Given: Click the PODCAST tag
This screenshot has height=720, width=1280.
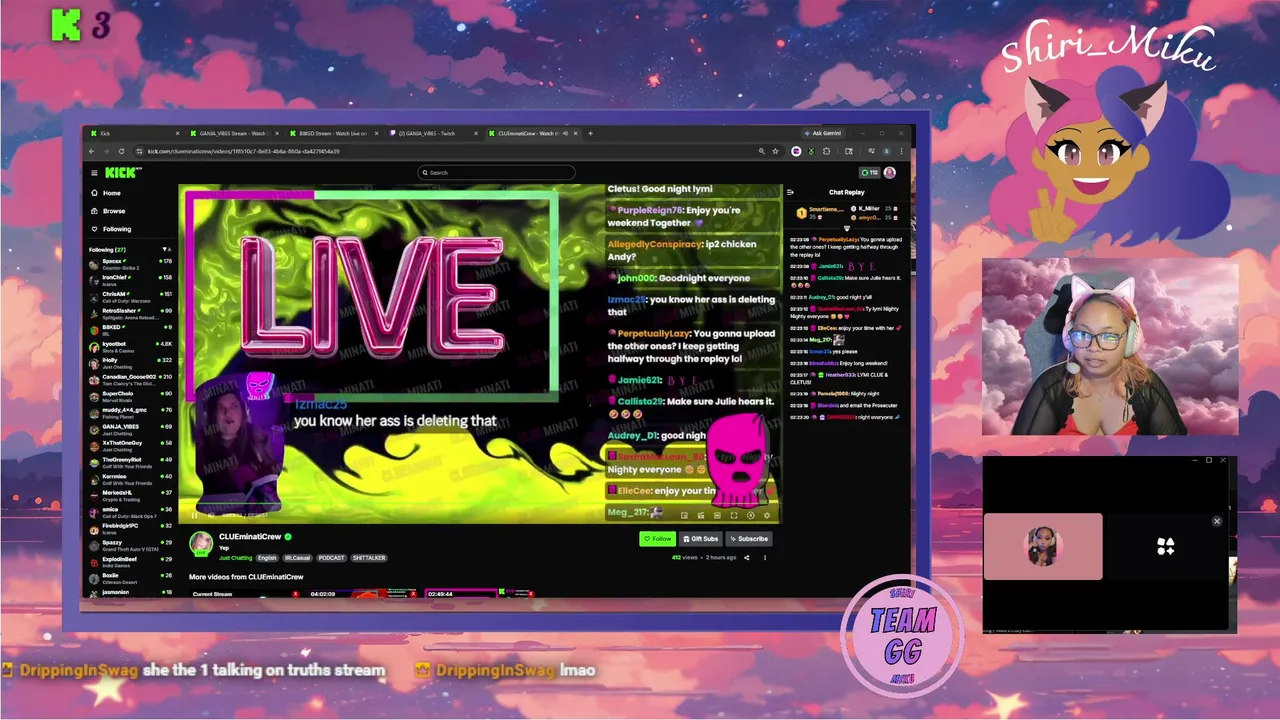Looking at the screenshot, I should tap(331, 558).
